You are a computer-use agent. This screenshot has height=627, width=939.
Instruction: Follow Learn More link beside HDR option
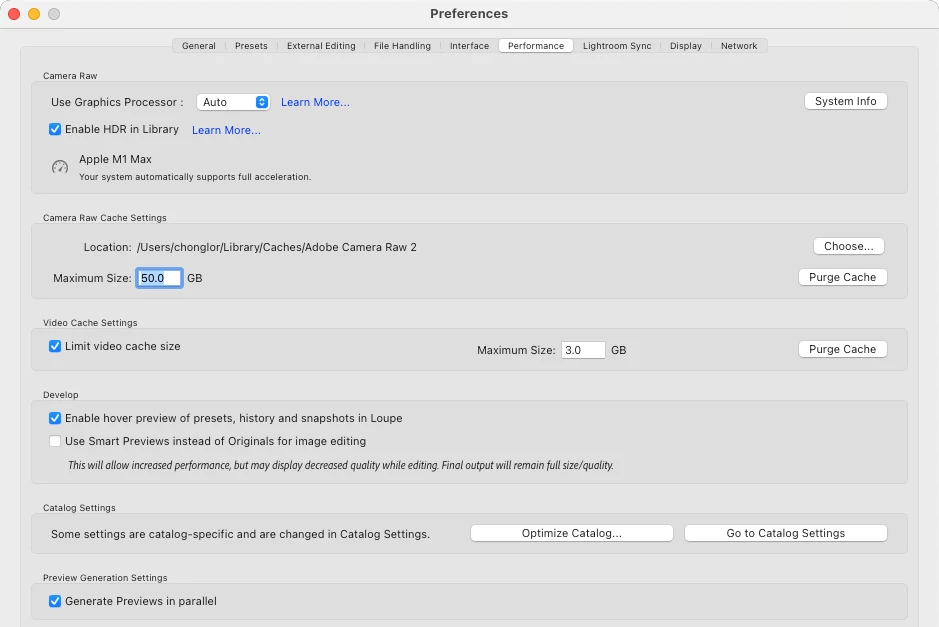point(226,130)
